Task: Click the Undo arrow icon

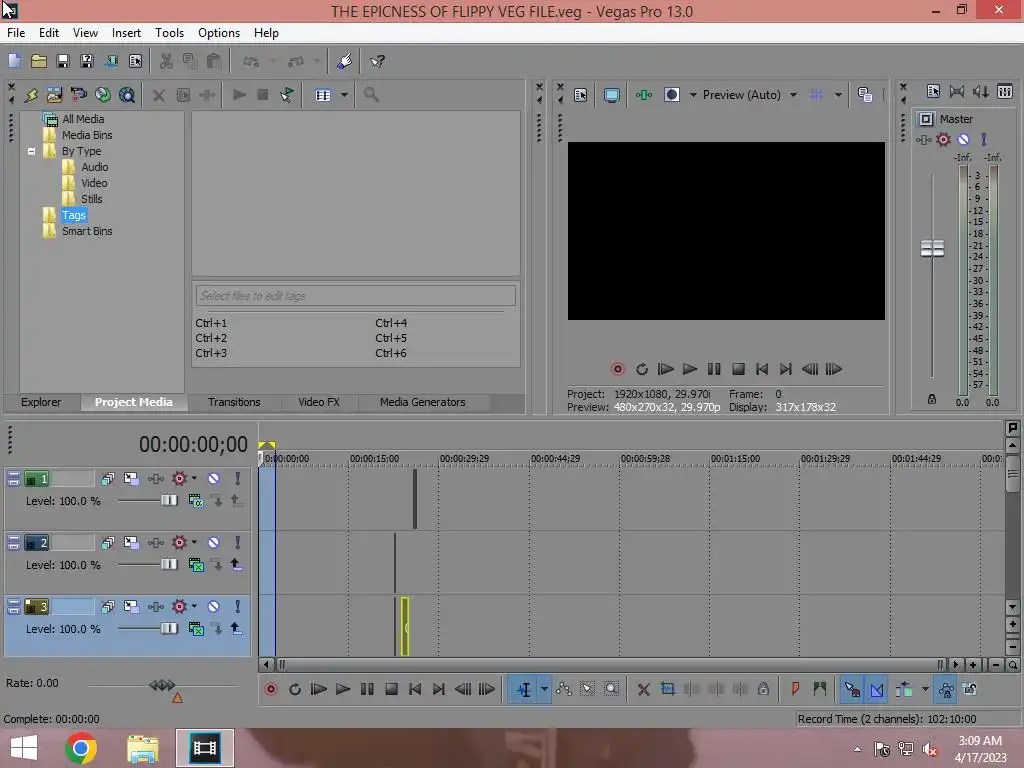Action: point(251,61)
